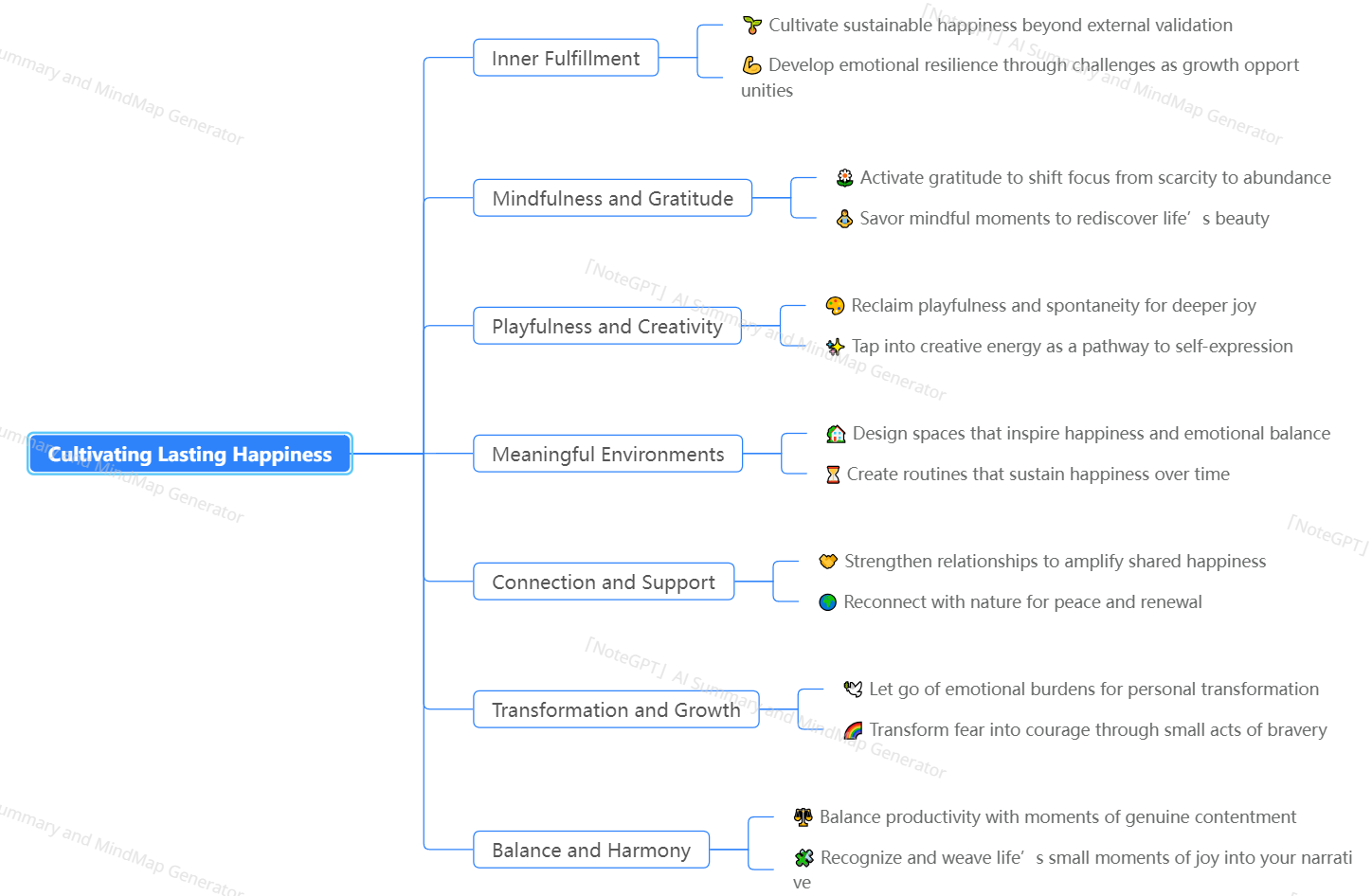The width and height of the screenshot is (1372, 896).
Task: Click the seedling icon beside Cultivate sustainable happiness
Action: [752, 26]
